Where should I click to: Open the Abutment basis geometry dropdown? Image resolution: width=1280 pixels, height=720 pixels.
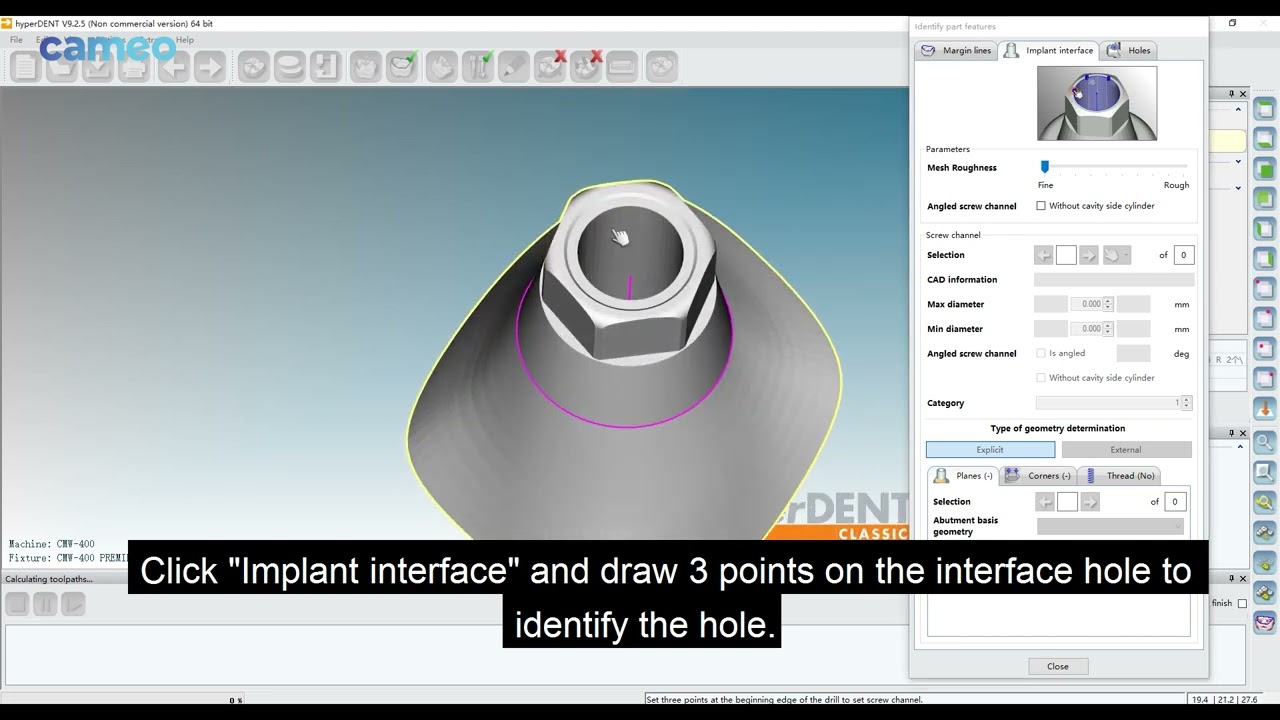click(x=1111, y=526)
